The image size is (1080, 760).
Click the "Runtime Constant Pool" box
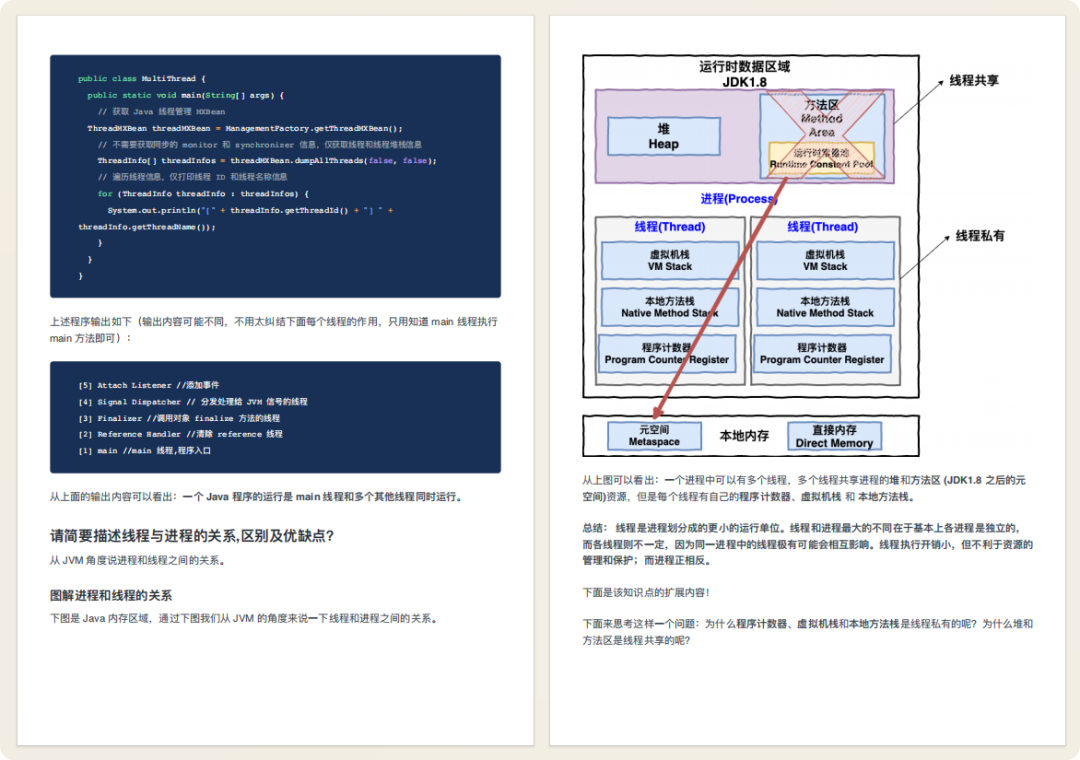(x=821, y=158)
